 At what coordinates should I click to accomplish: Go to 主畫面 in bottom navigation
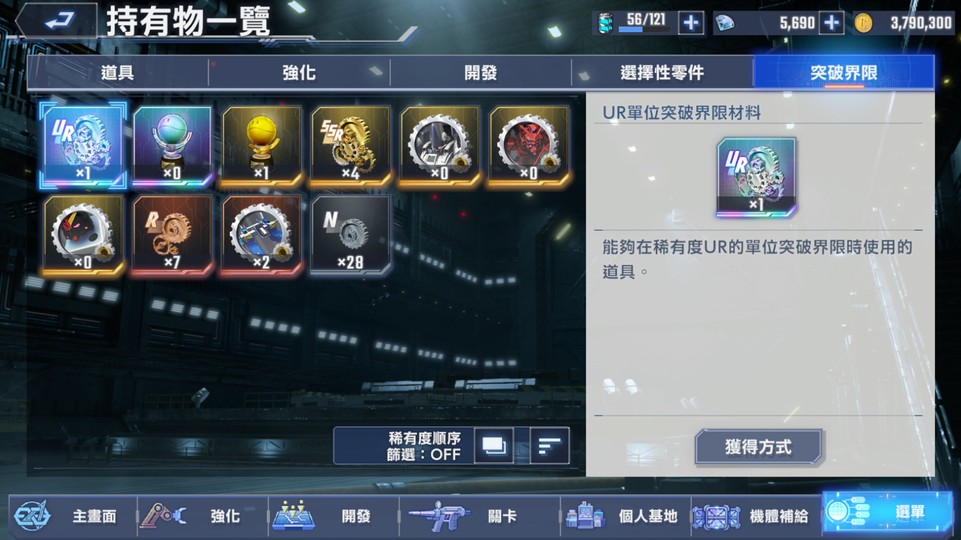pyautogui.click(x=72, y=516)
